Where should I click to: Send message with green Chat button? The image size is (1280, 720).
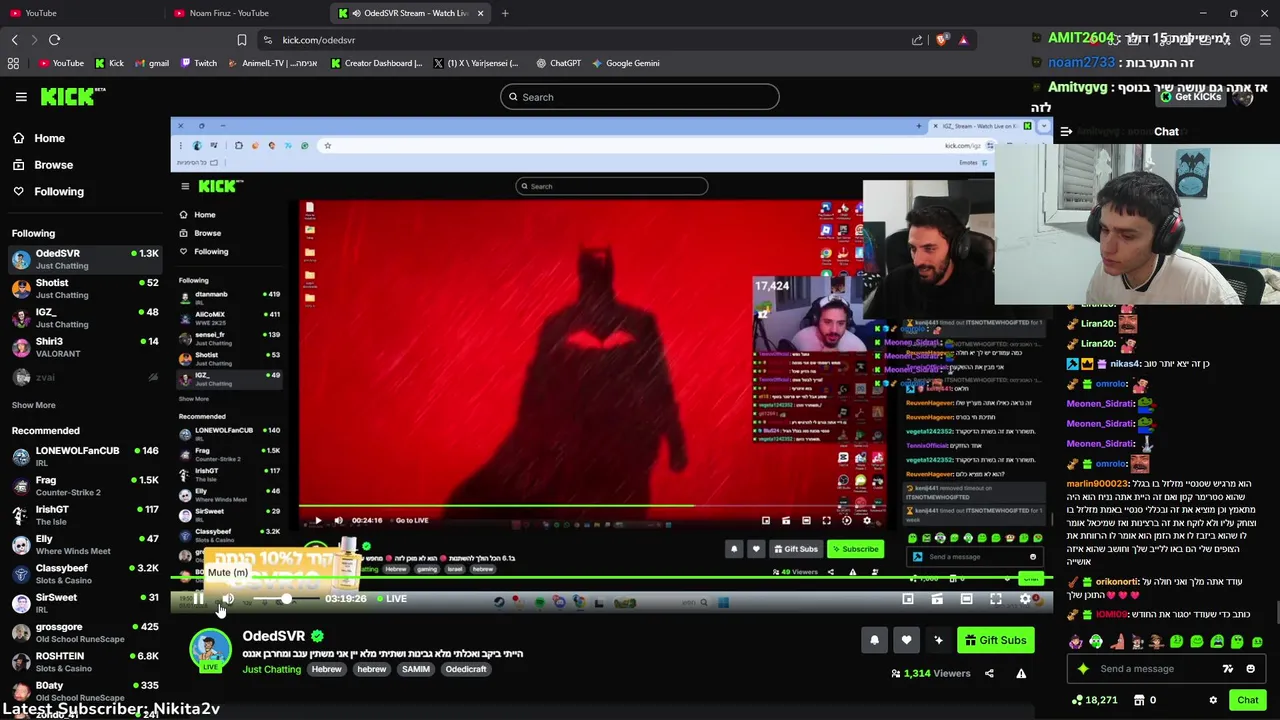point(1247,700)
